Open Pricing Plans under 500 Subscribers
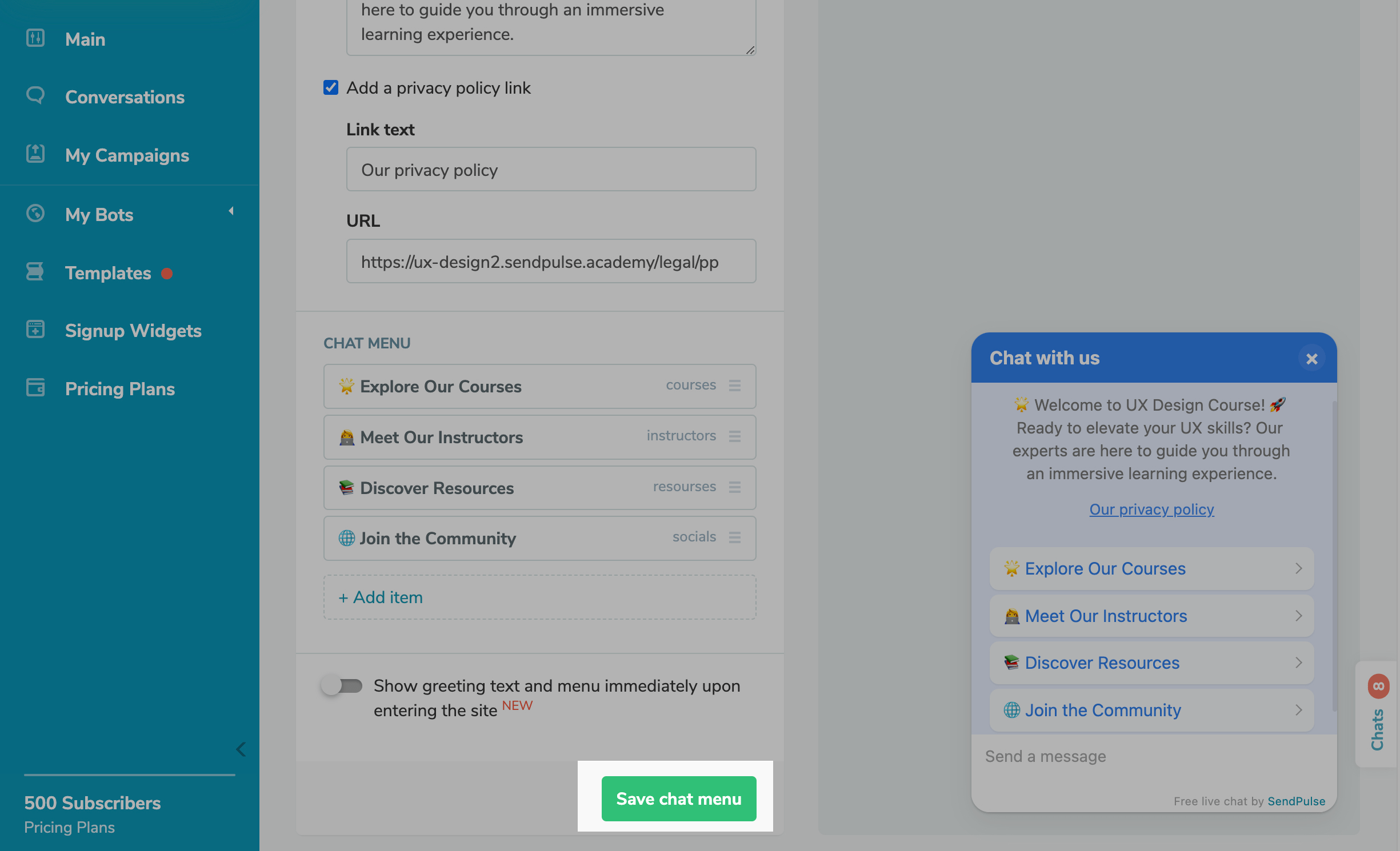Screen dimensions: 1400x851 tap(69, 827)
